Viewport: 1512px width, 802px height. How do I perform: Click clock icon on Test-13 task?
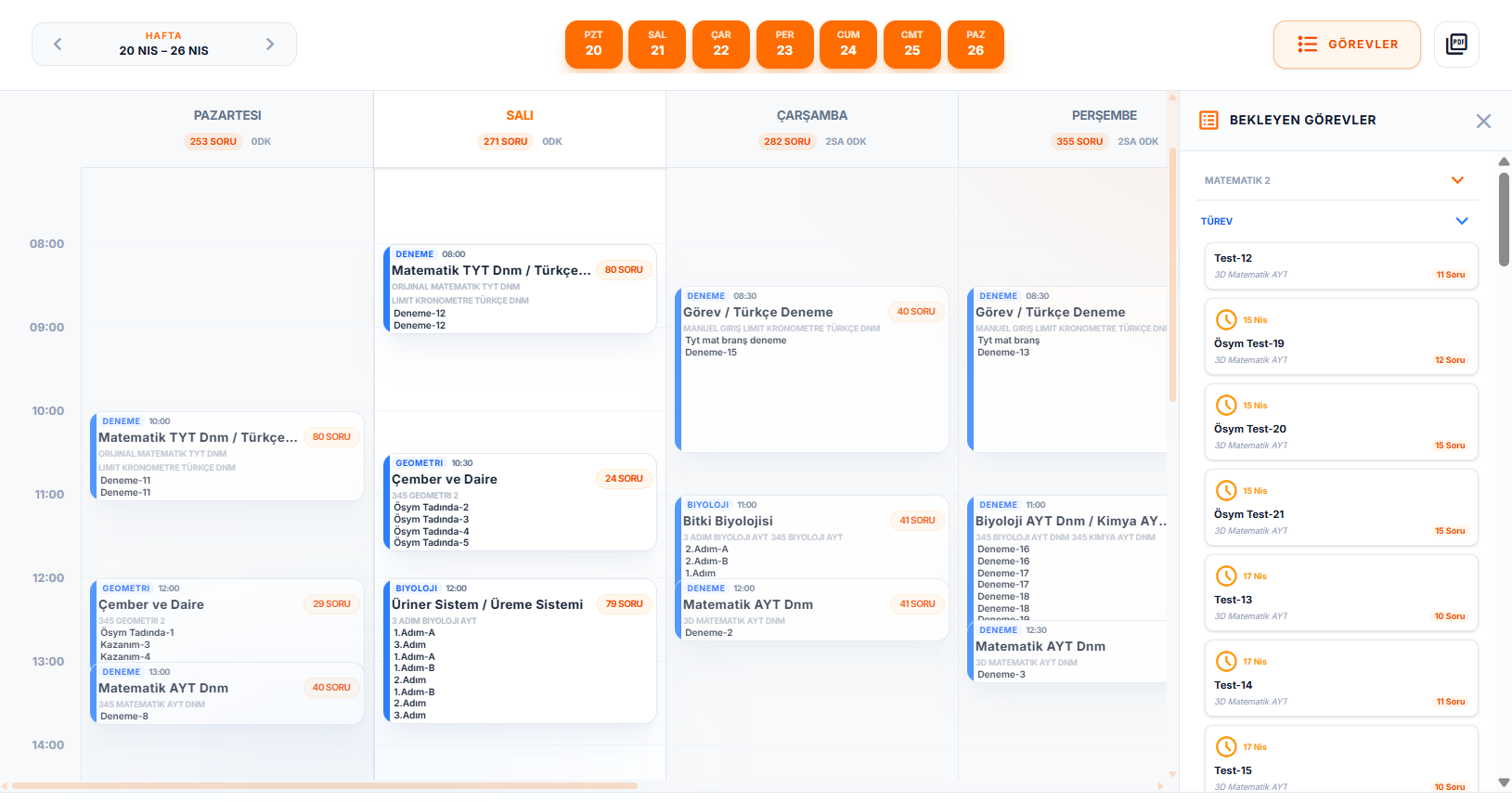[x=1226, y=576]
